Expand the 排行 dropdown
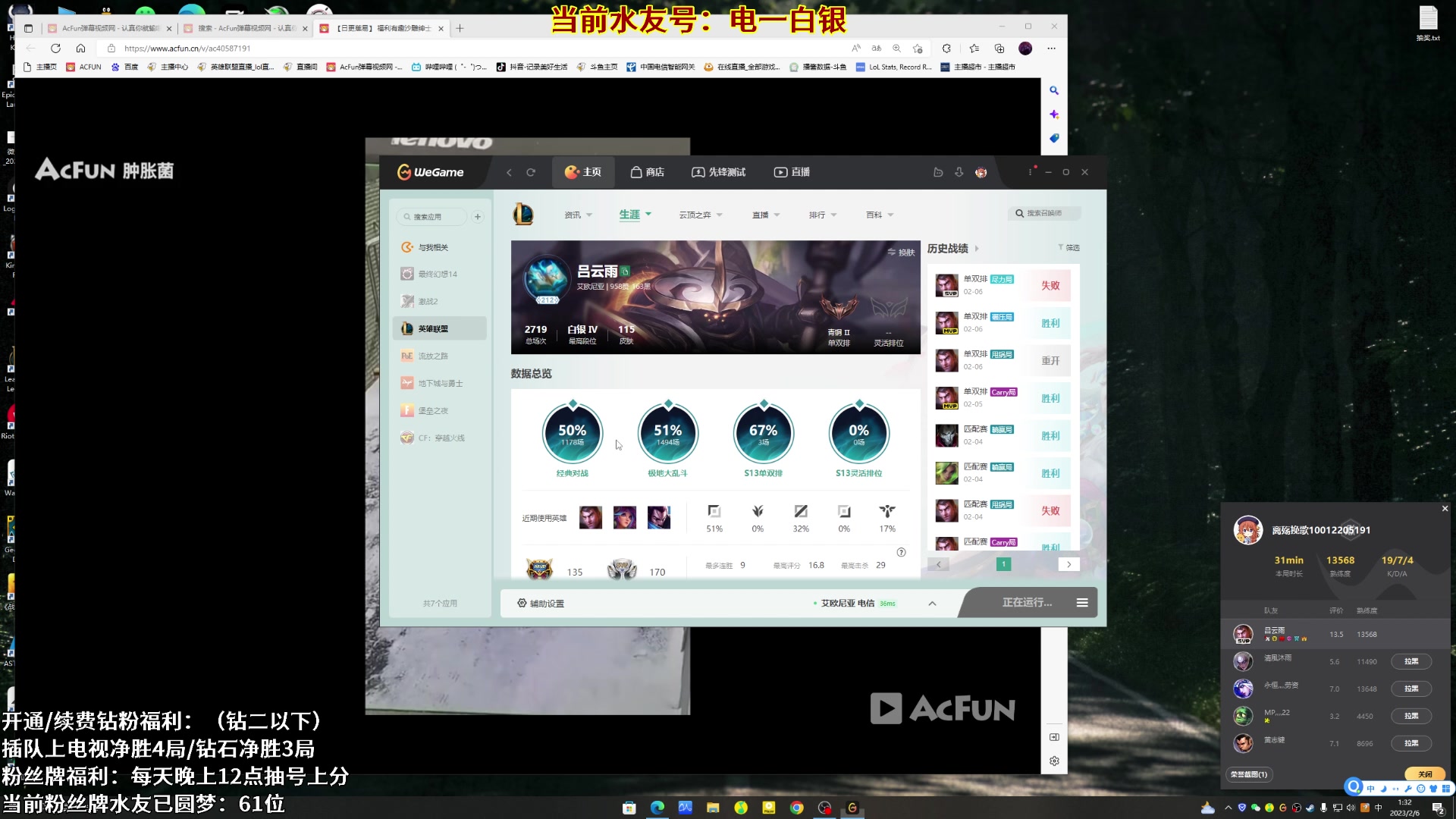This screenshot has width=1456, height=819. point(823,215)
